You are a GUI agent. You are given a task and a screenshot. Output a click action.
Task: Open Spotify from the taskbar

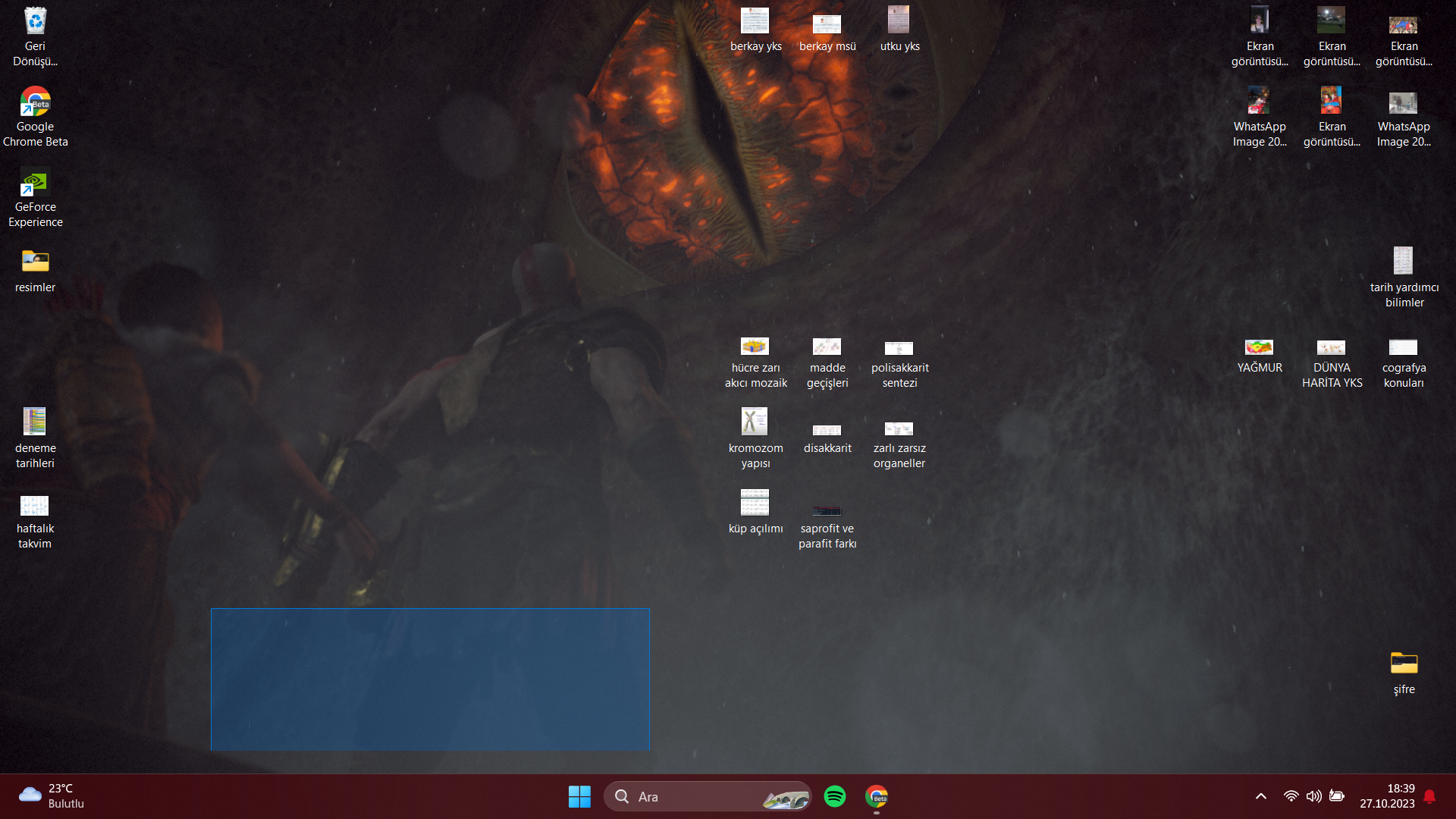(835, 796)
